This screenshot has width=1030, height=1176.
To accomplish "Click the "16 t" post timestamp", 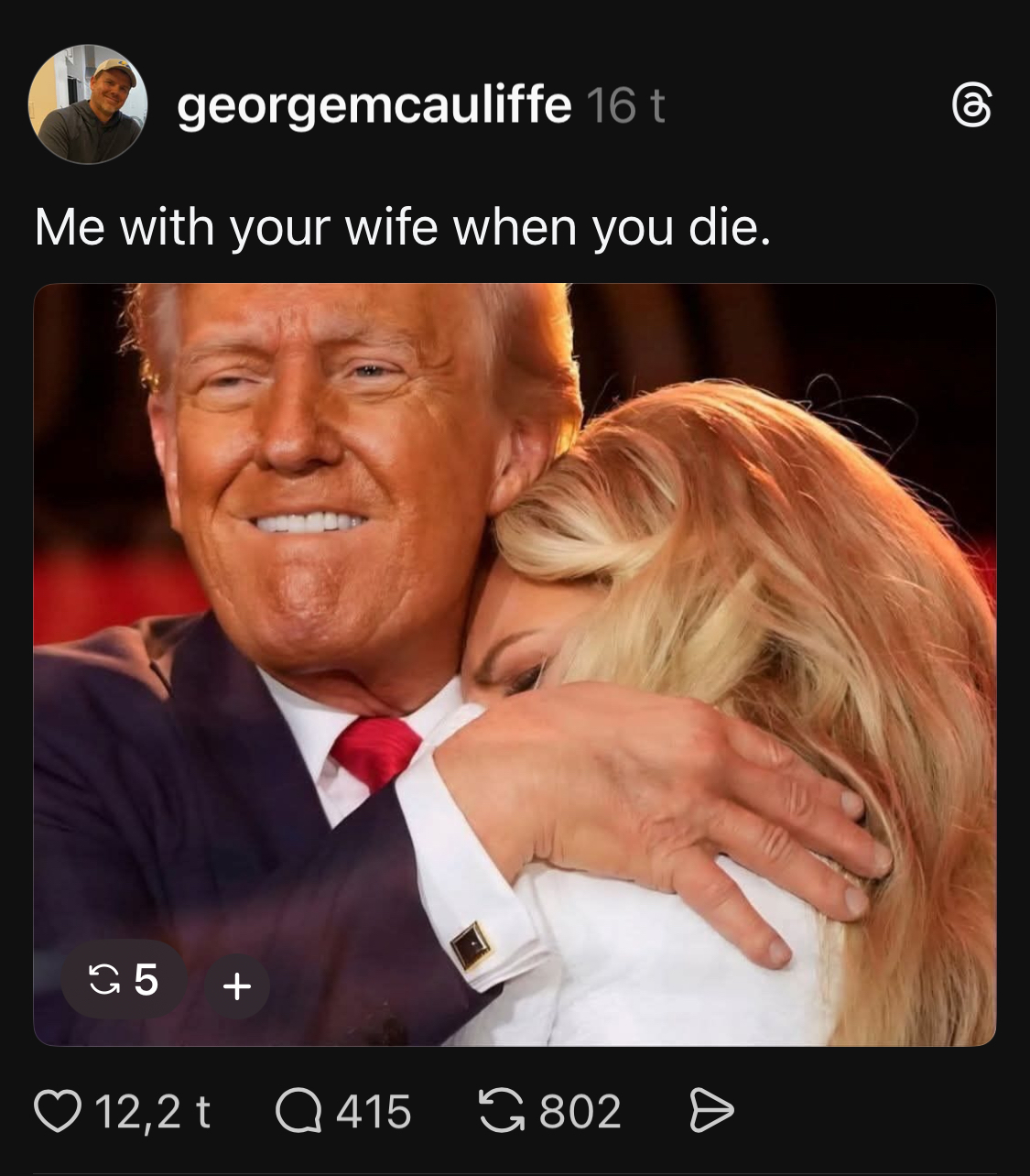I will (624, 106).
